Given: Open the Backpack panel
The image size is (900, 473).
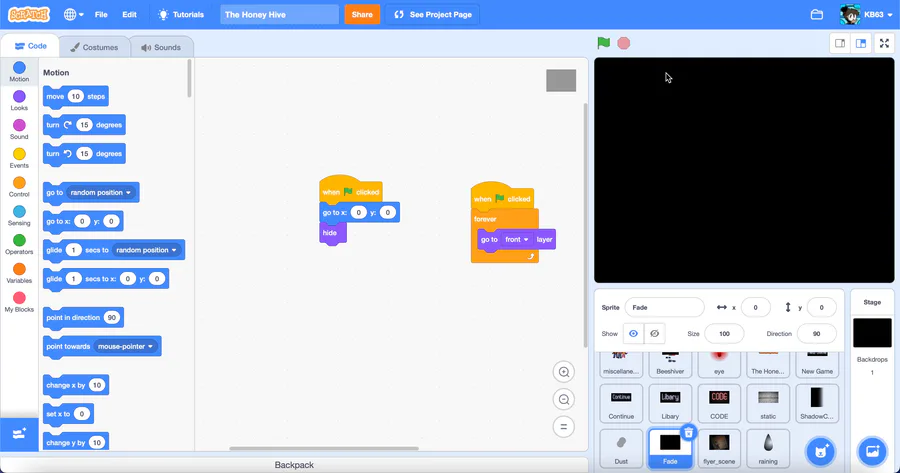Looking at the screenshot, I should (294, 465).
